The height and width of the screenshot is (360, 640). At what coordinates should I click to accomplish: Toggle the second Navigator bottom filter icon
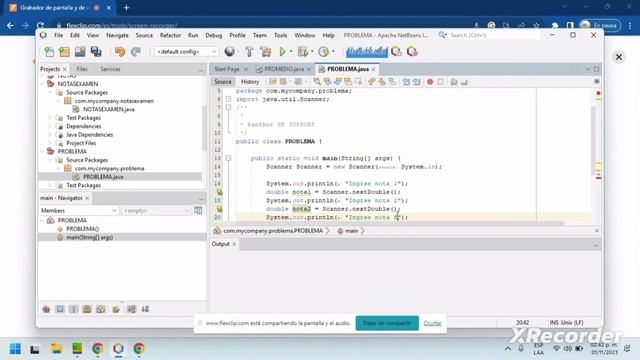point(60,309)
